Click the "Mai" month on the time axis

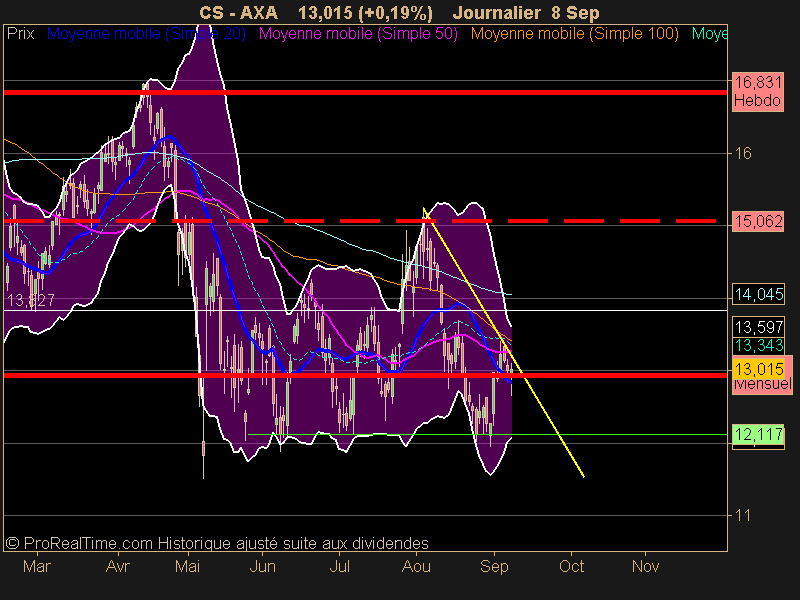coord(187,566)
